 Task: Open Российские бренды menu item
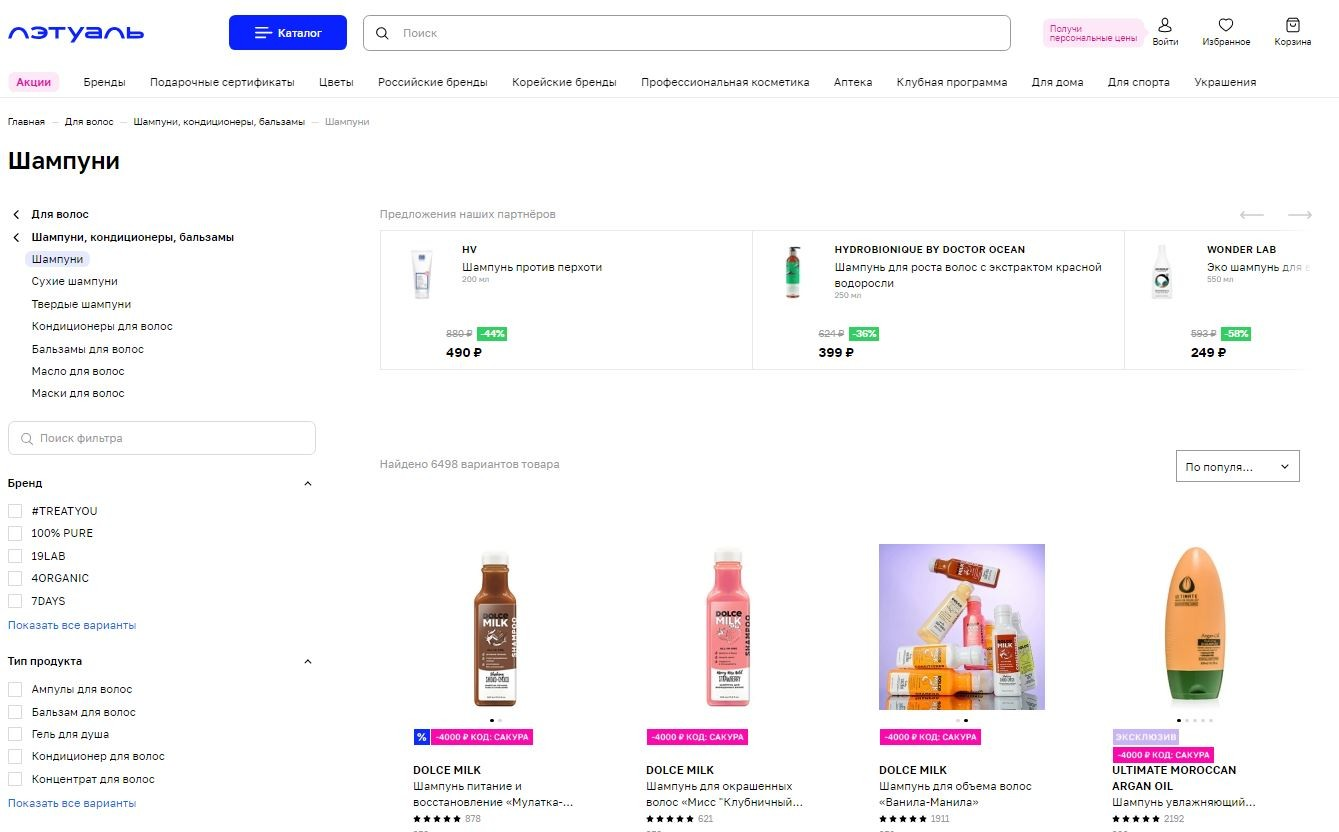coord(433,82)
